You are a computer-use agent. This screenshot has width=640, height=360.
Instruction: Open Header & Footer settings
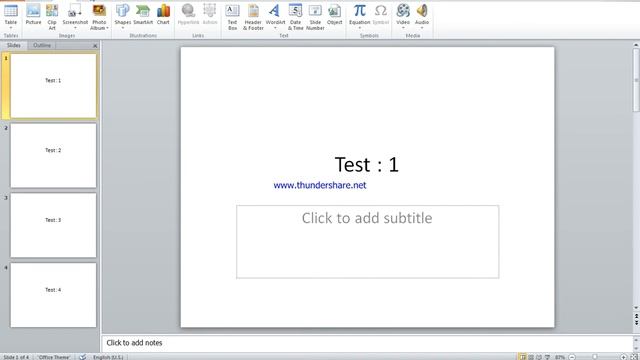(253, 16)
